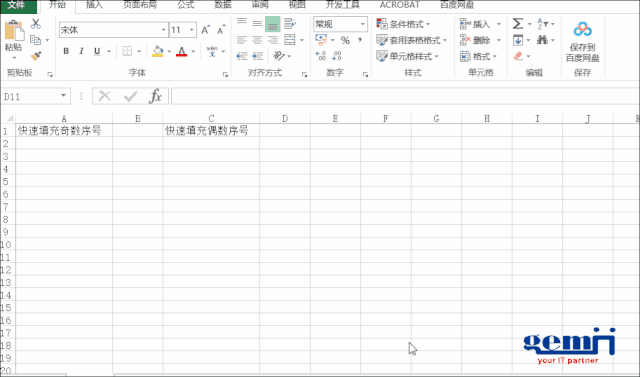Switch to 百度网盘 tab
Image resolution: width=640 pixels, height=377 pixels.
click(457, 5)
